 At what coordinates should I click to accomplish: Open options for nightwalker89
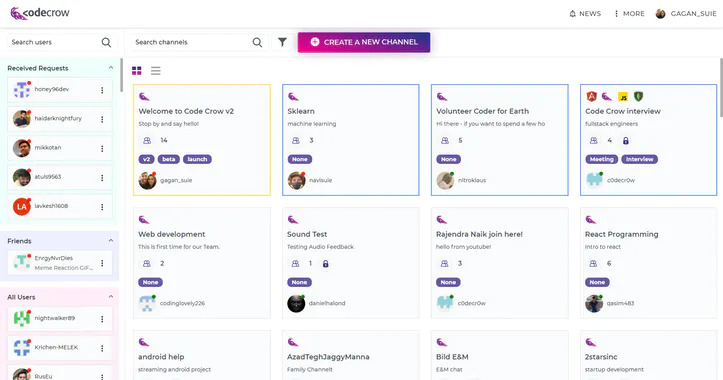[102, 319]
